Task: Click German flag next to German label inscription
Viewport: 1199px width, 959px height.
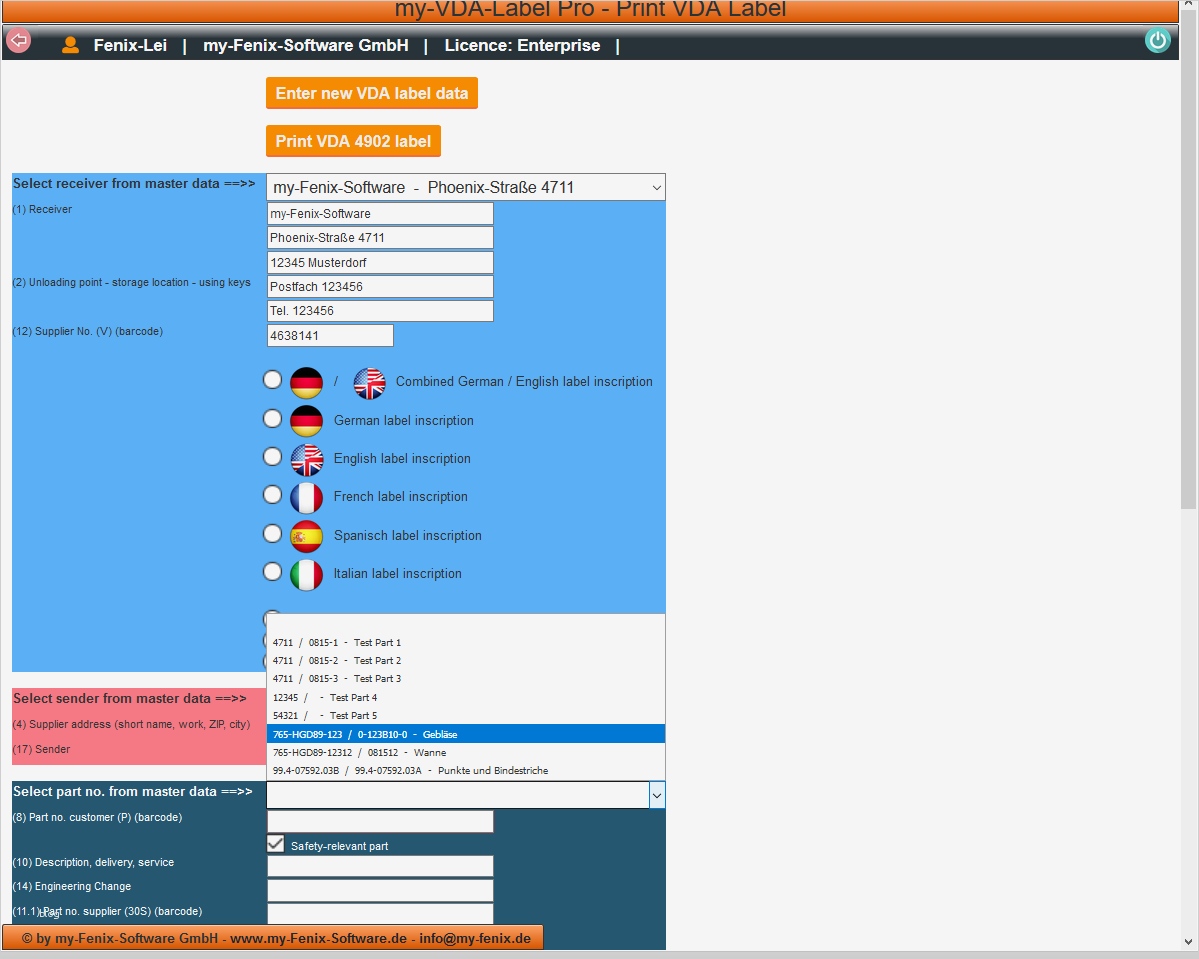Action: click(x=307, y=421)
